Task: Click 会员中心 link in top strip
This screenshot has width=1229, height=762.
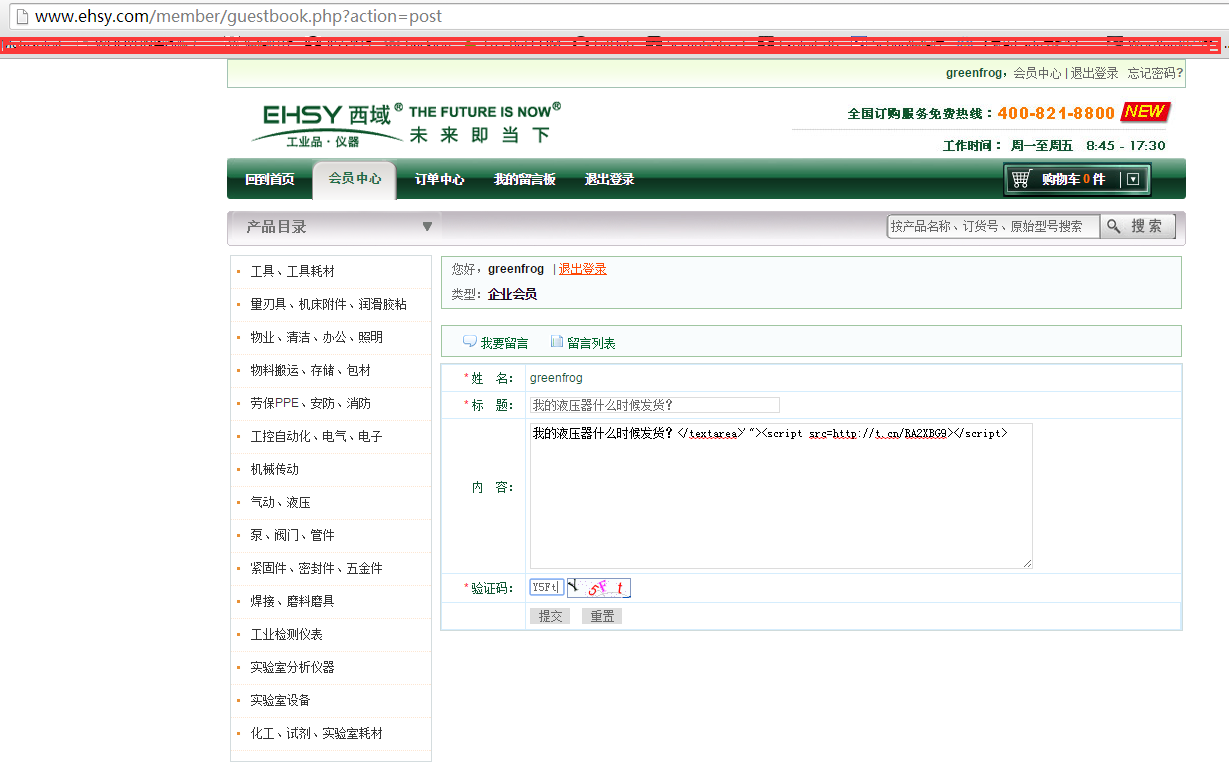Action: click(1037, 73)
